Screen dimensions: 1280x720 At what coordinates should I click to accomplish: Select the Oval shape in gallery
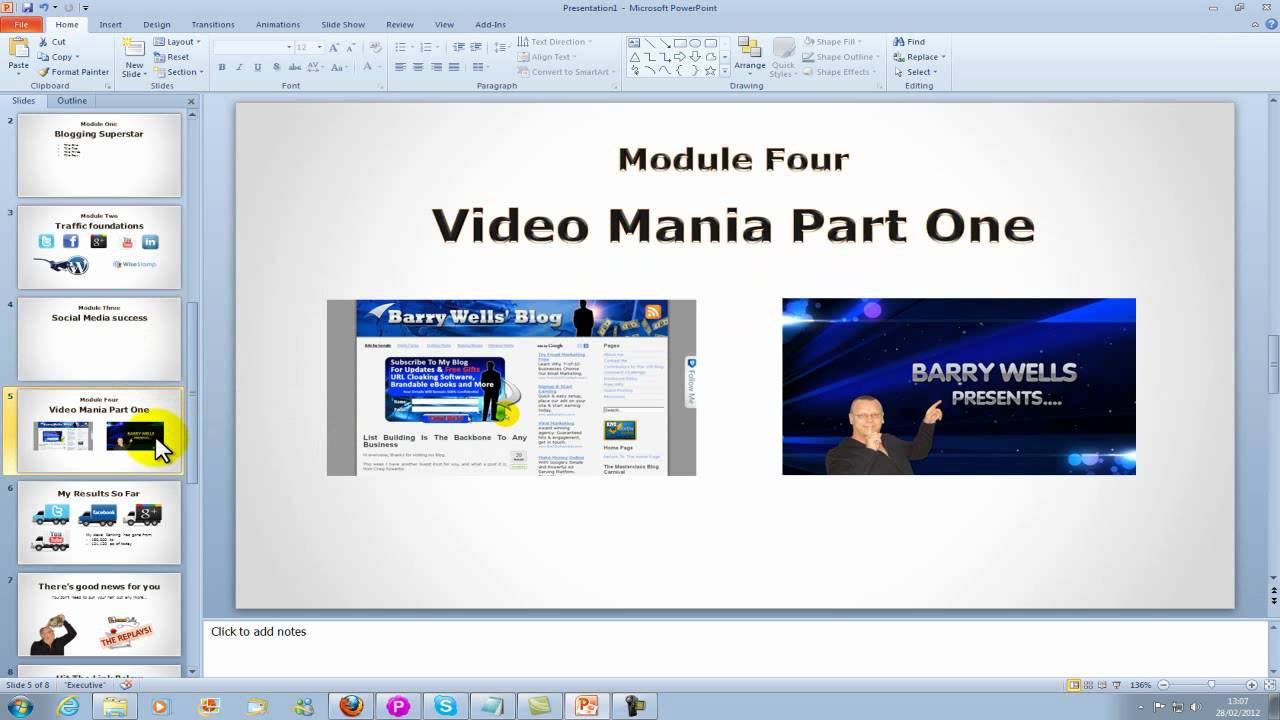695,43
